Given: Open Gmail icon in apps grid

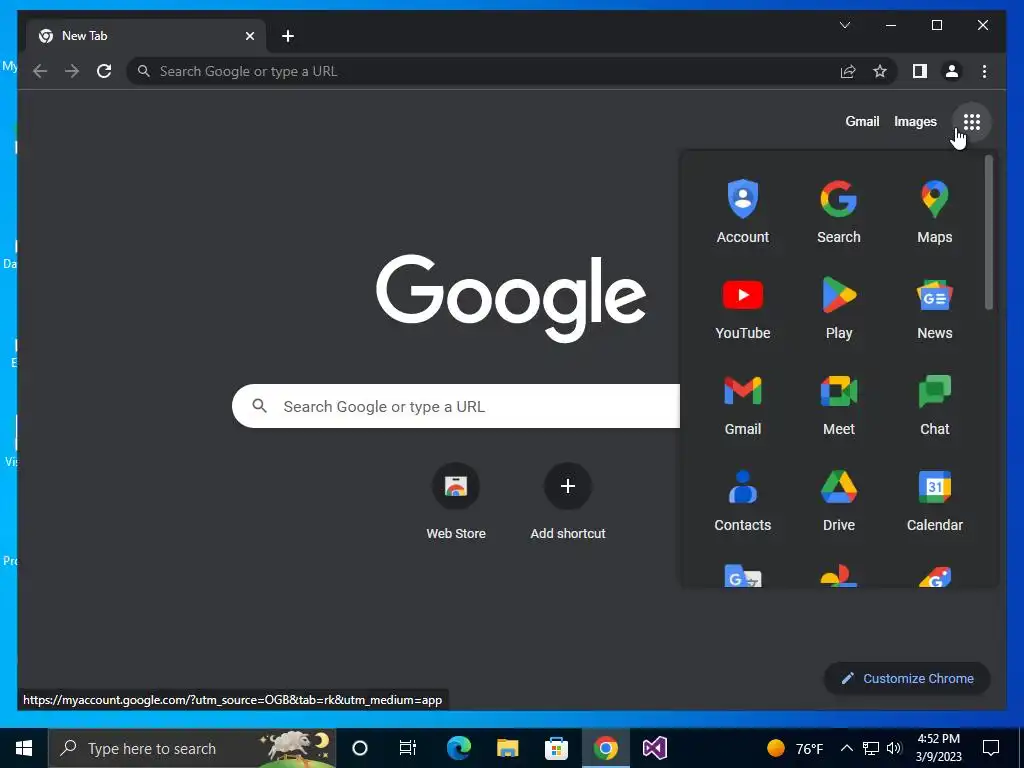Looking at the screenshot, I should pos(743,404).
